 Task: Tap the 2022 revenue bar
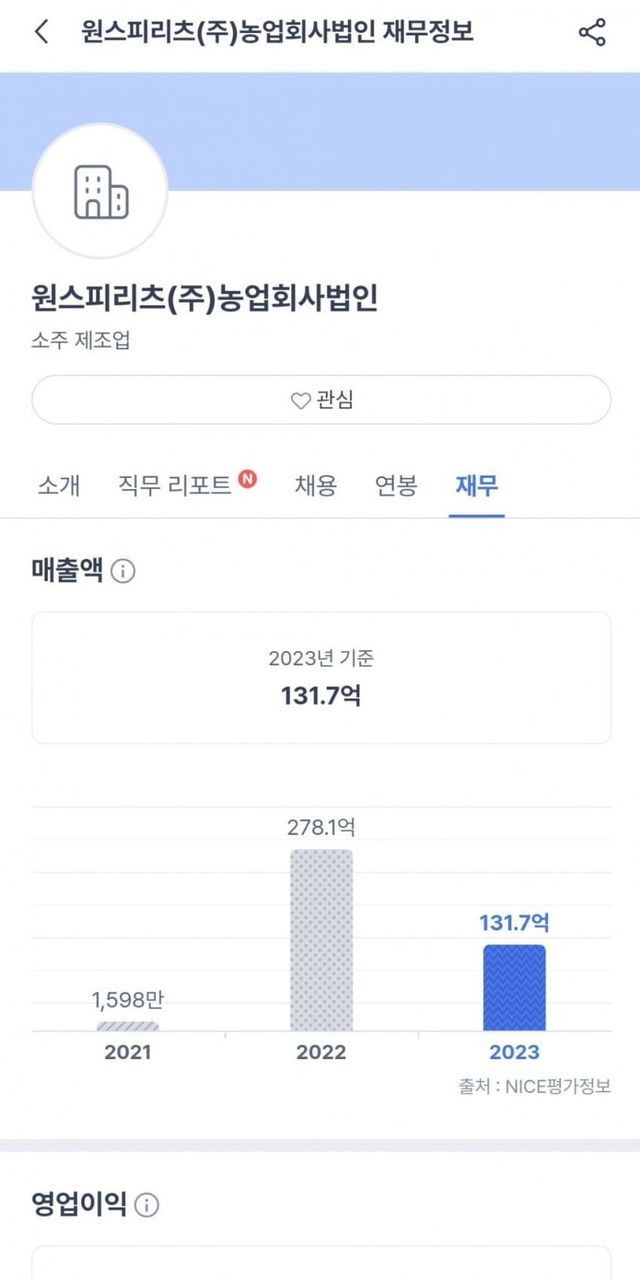[321, 940]
